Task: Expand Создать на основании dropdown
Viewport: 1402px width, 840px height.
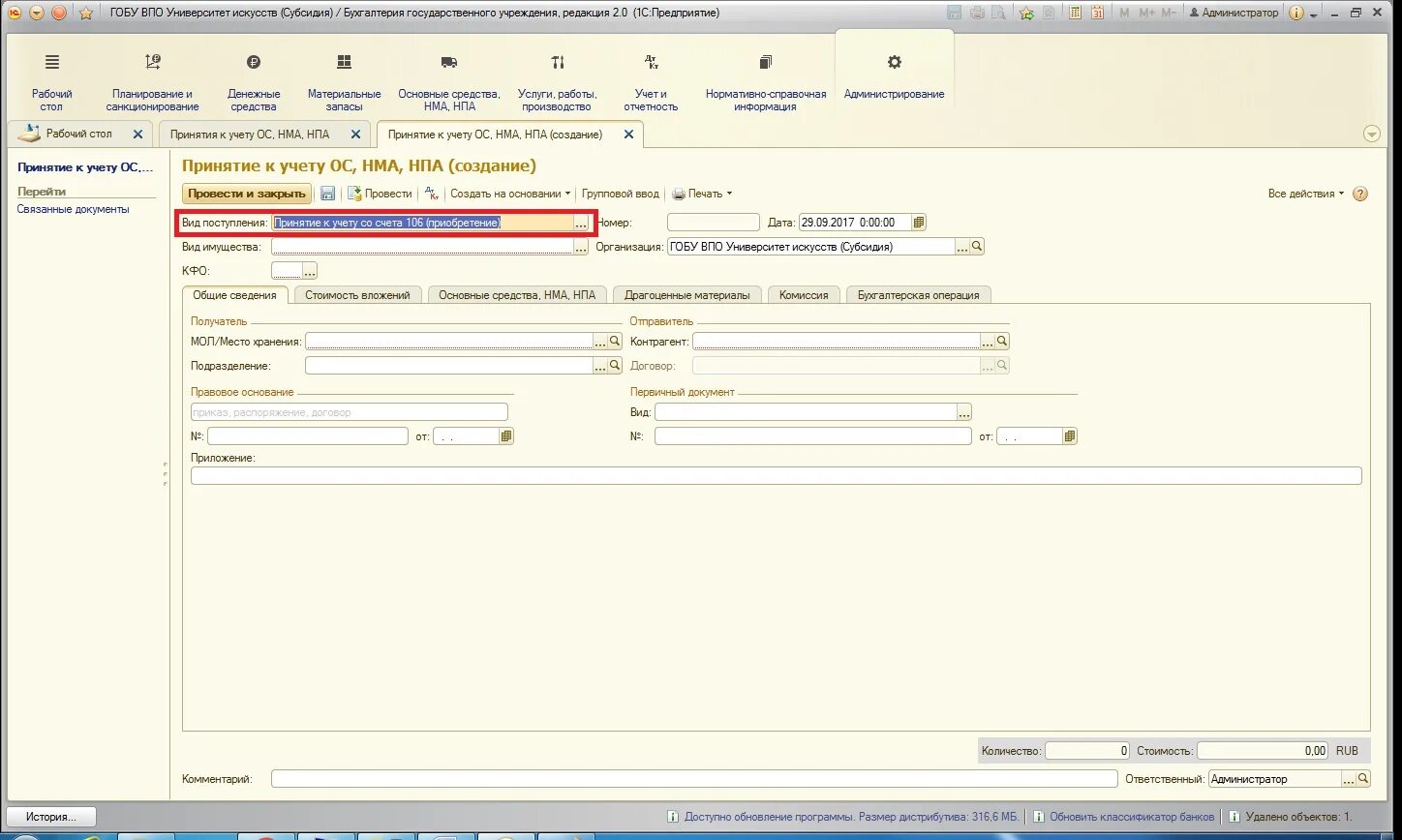Action: click(x=510, y=194)
